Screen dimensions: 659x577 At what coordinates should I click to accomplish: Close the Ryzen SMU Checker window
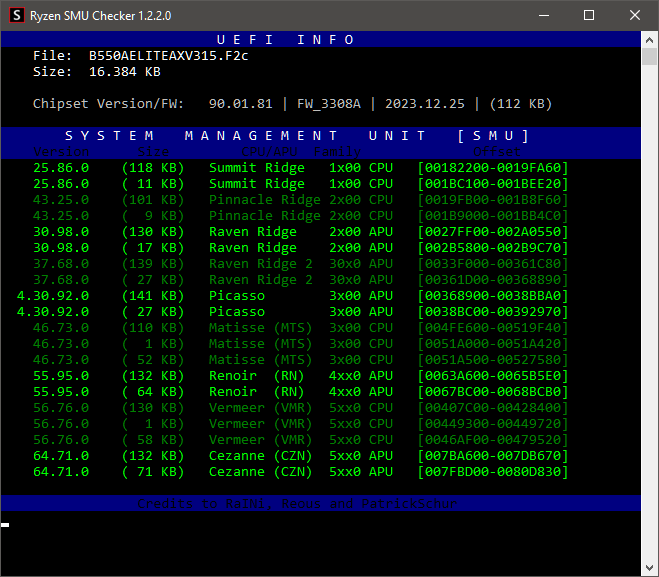(x=635, y=16)
